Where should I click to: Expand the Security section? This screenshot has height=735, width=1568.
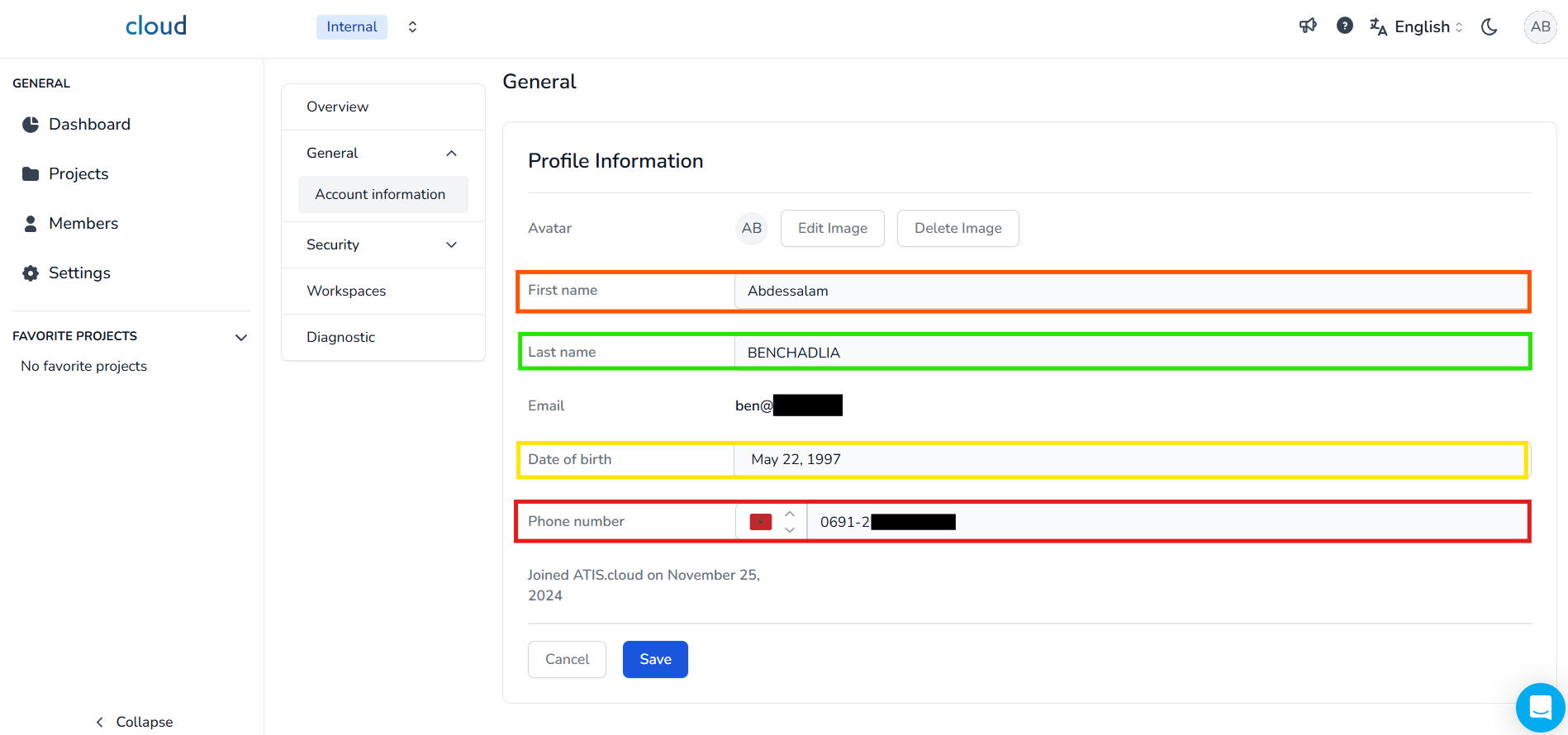[x=451, y=245]
